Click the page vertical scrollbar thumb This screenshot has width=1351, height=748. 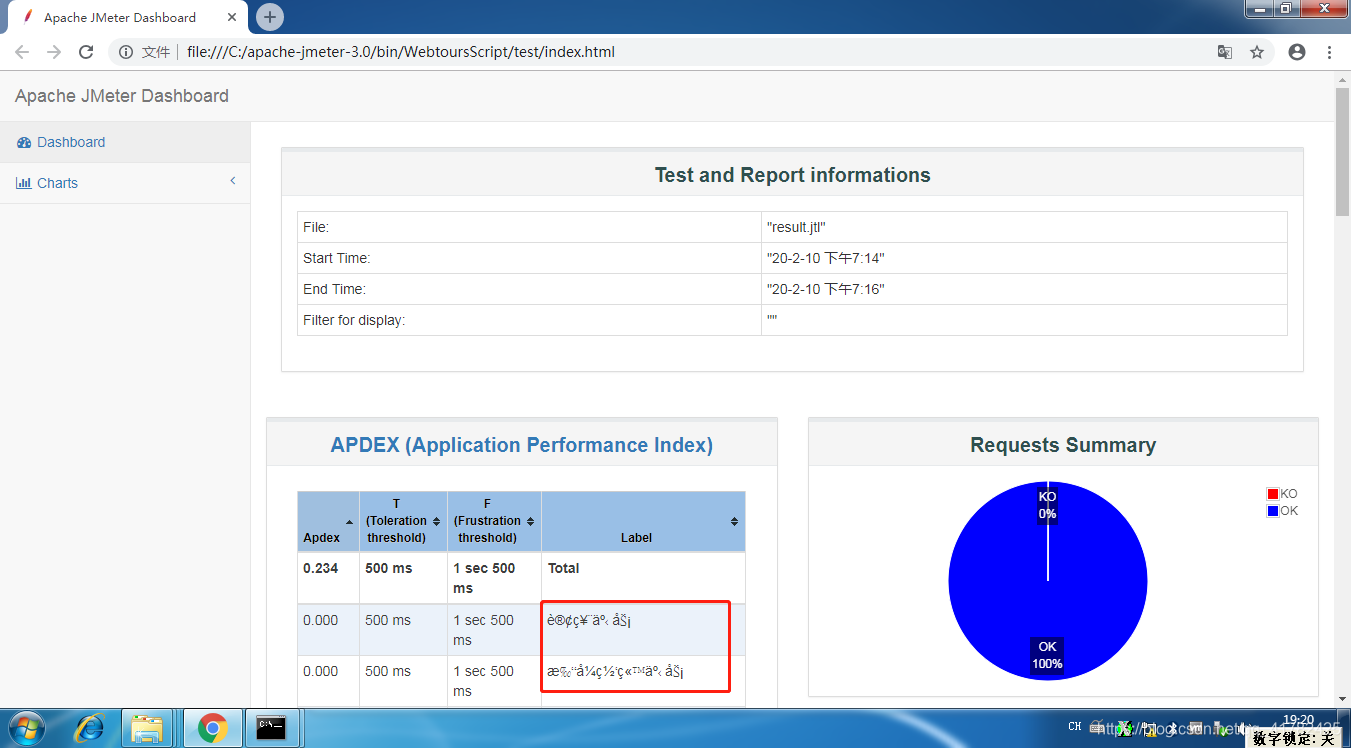click(1342, 151)
